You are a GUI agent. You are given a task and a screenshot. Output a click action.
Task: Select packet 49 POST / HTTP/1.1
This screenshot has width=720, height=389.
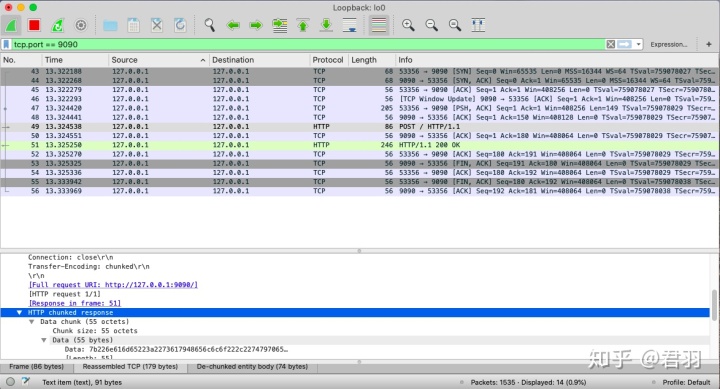tap(360, 127)
